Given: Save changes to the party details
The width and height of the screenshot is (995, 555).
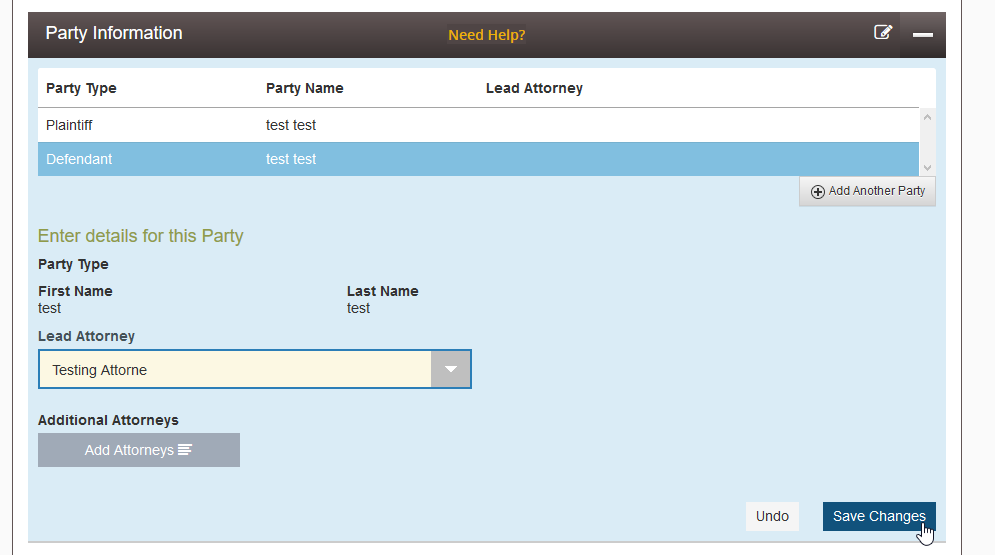Looking at the screenshot, I should pos(879,516).
